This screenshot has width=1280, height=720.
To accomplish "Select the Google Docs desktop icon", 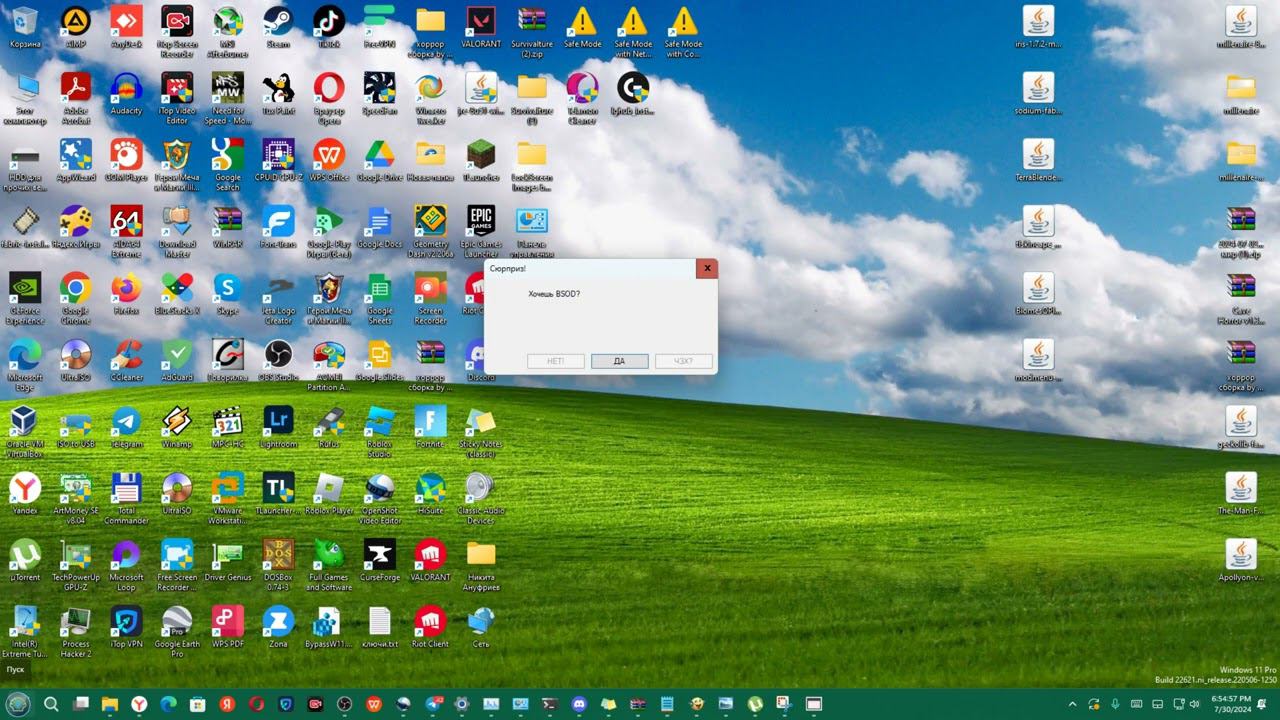I will (380, 227).
